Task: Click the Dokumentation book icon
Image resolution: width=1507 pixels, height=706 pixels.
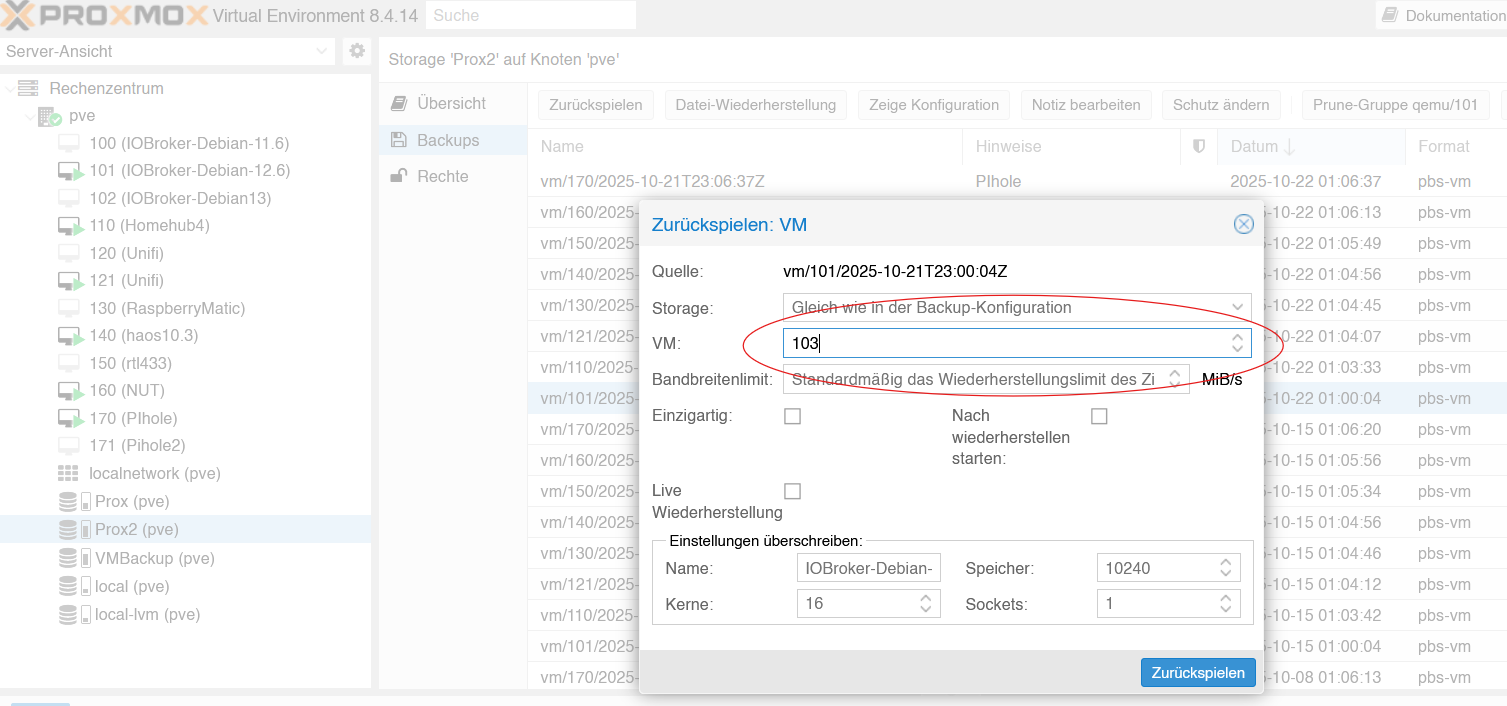Action: (1389, 15)
